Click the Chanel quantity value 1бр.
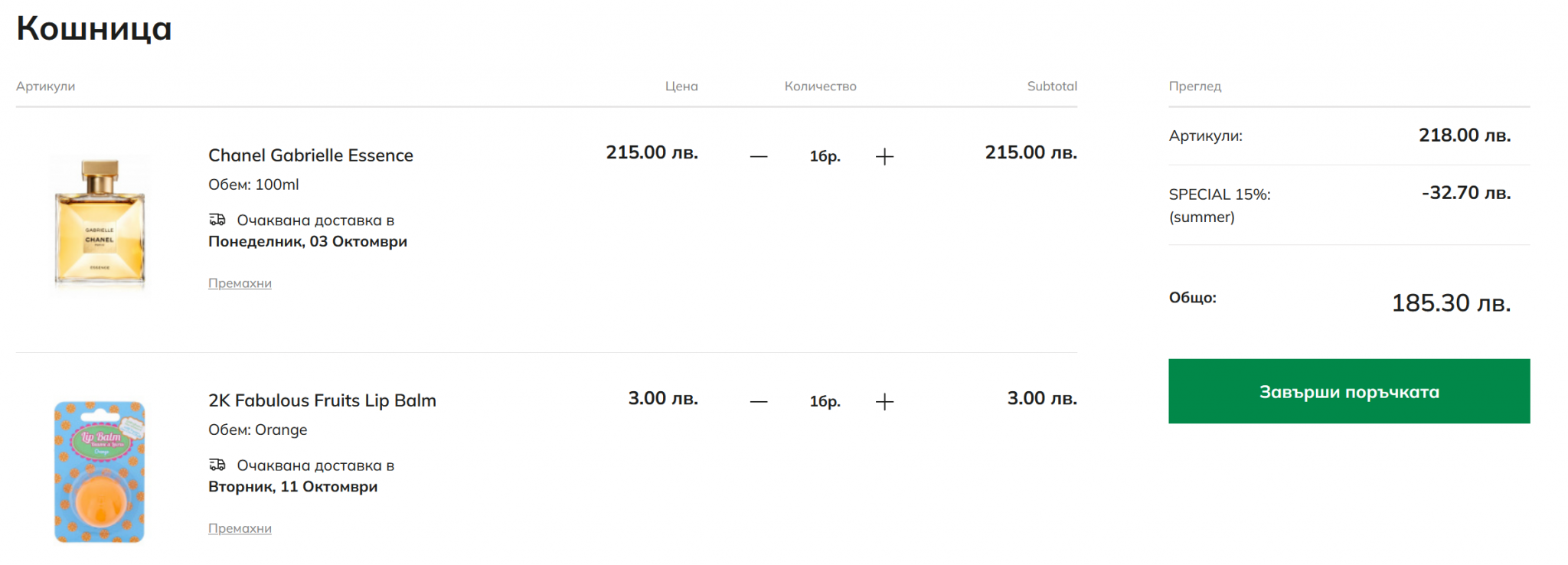 825,156
